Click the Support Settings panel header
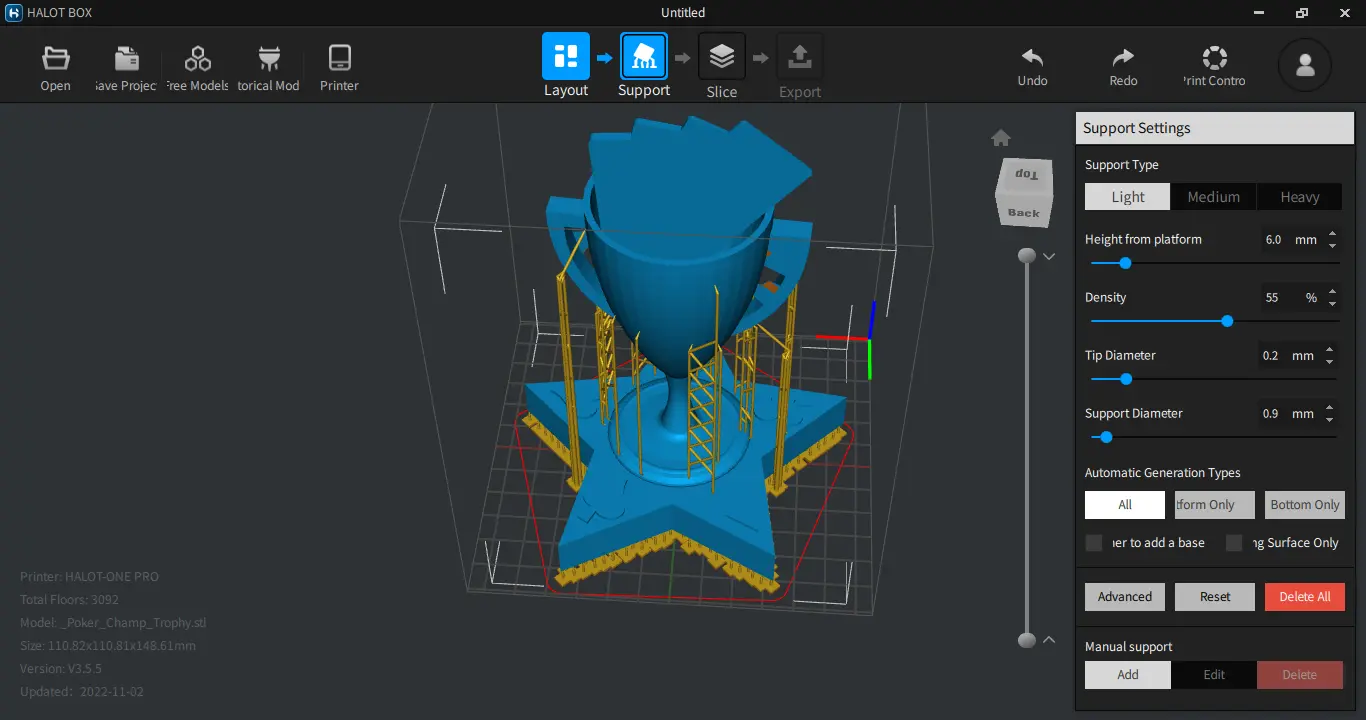Screen dimensions: 1366x720 (x=1214, y=128)
